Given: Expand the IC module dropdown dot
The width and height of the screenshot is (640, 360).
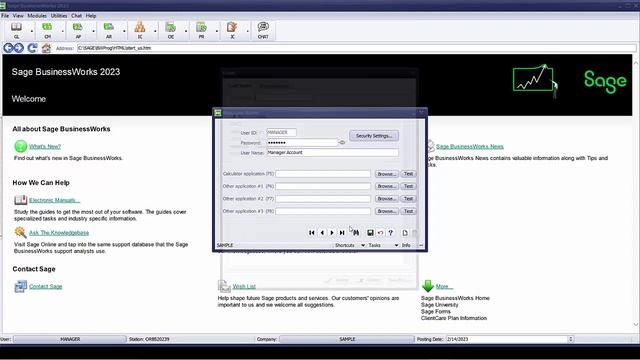Looking at the screenshot, I should [155, 31].
